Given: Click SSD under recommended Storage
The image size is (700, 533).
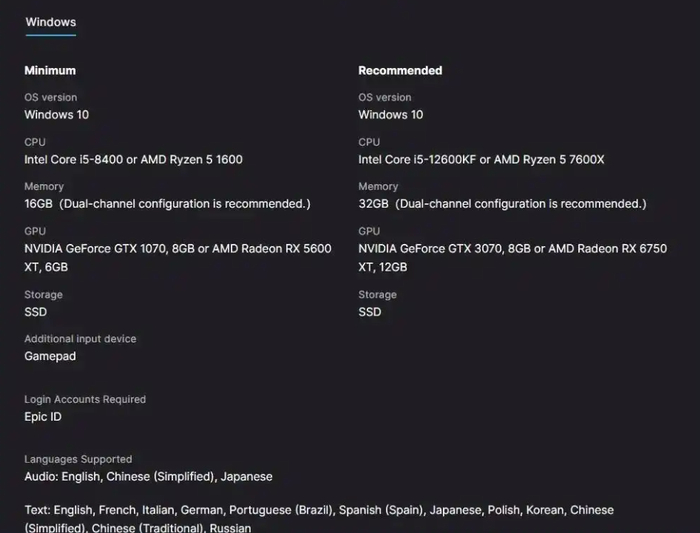Looking at the screenshot, I should [370, 312].
